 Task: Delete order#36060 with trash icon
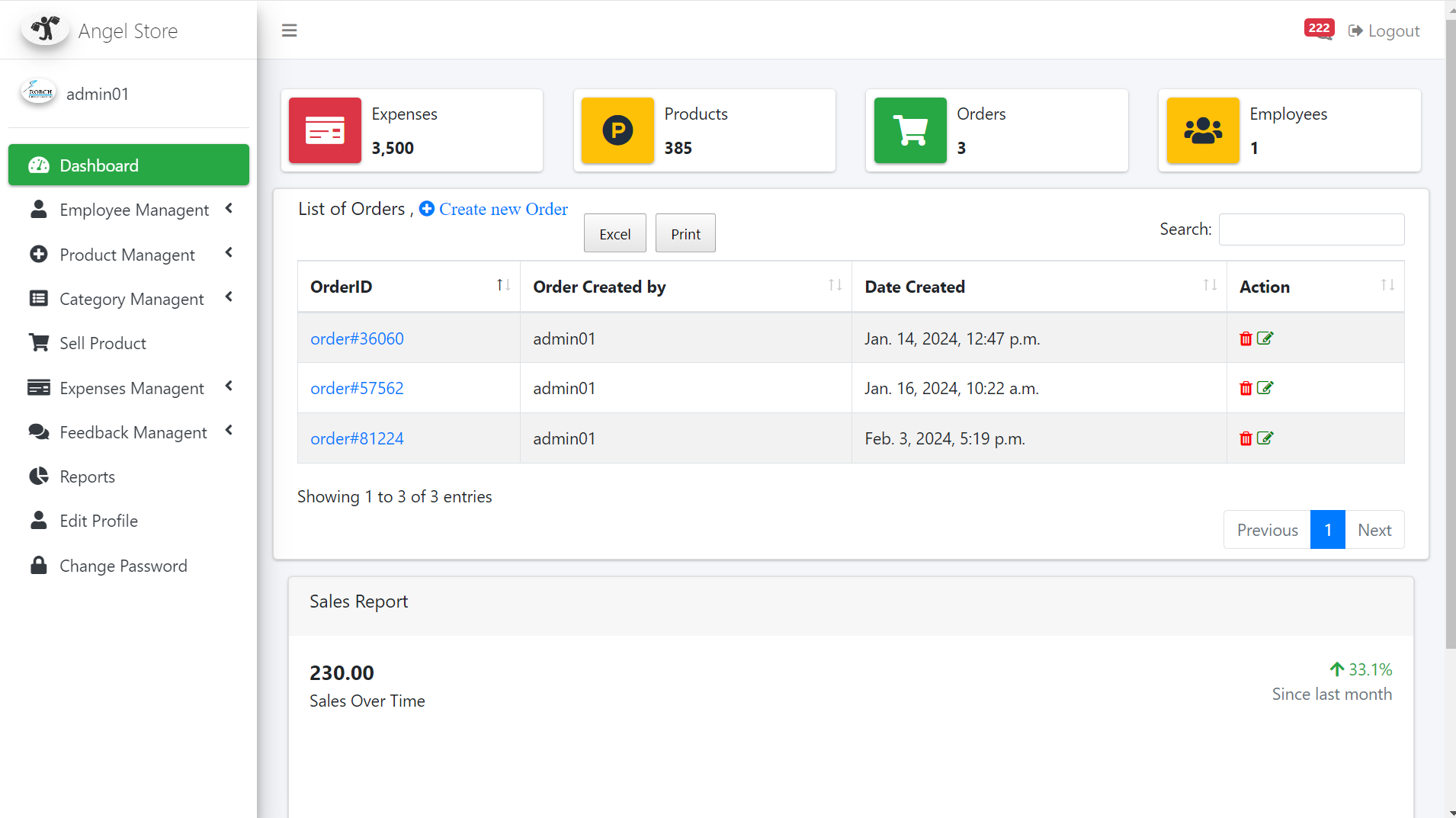pos(1246,338)
